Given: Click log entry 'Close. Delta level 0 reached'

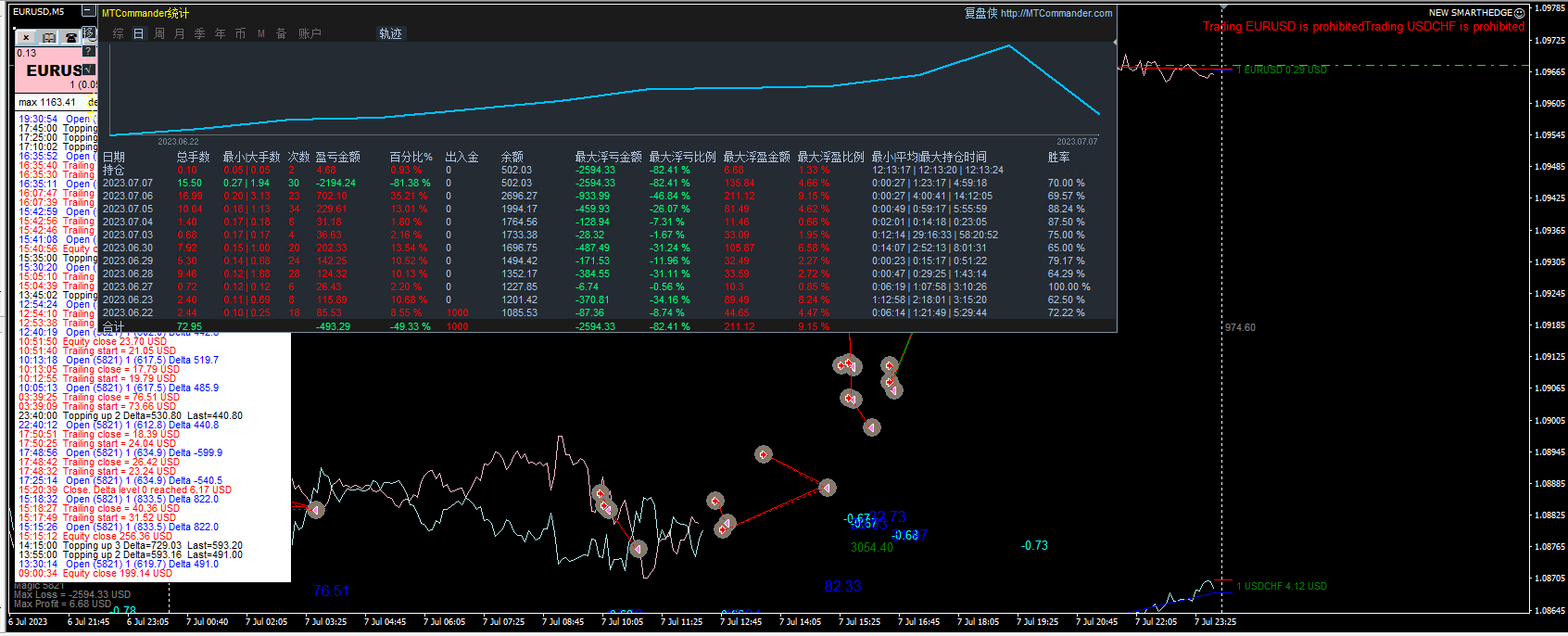Looking at the screenshot, I should [125, 490].
